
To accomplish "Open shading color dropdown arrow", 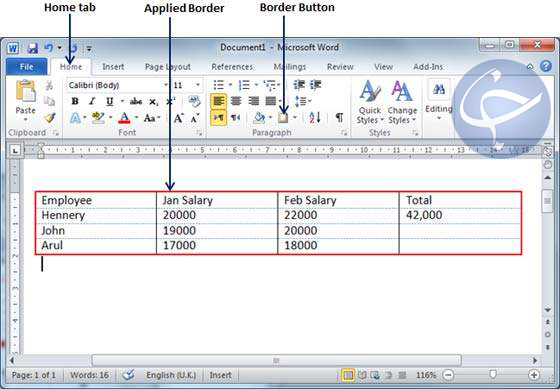I will (270, 118).
